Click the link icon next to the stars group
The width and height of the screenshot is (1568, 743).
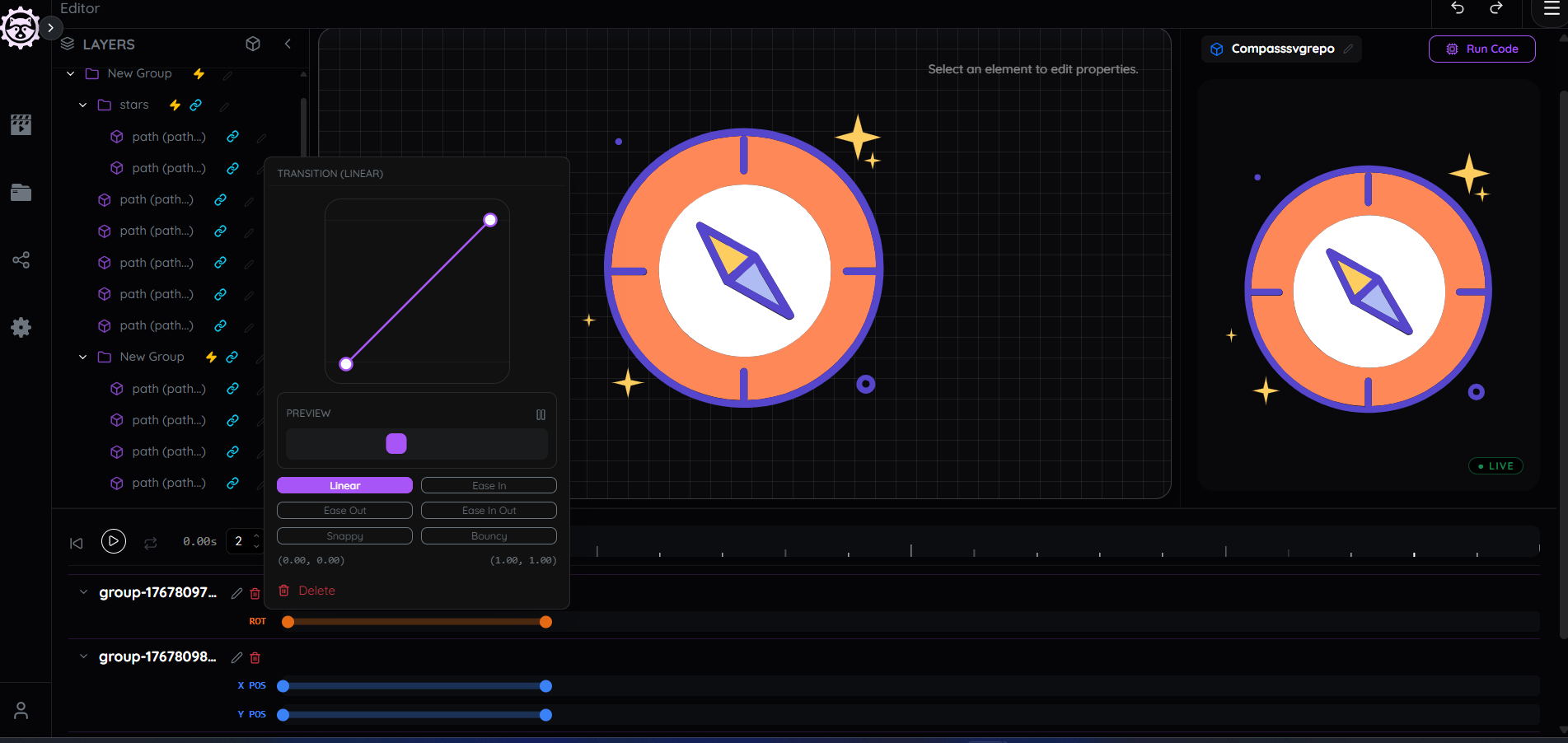195,105
